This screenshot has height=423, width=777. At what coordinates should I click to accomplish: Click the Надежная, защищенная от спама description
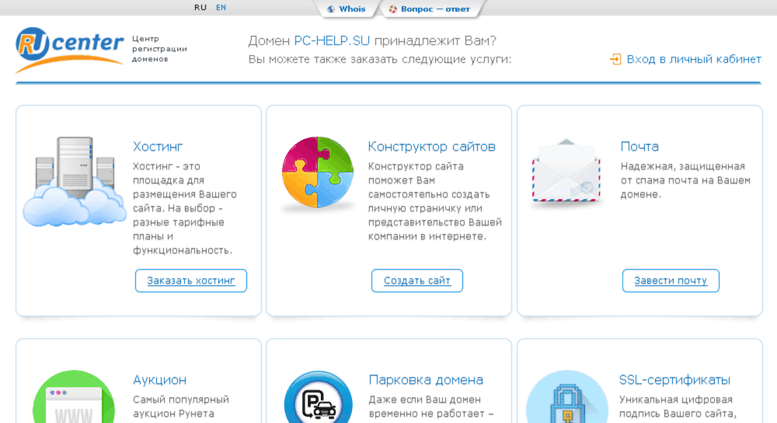[x=685, y=180]
